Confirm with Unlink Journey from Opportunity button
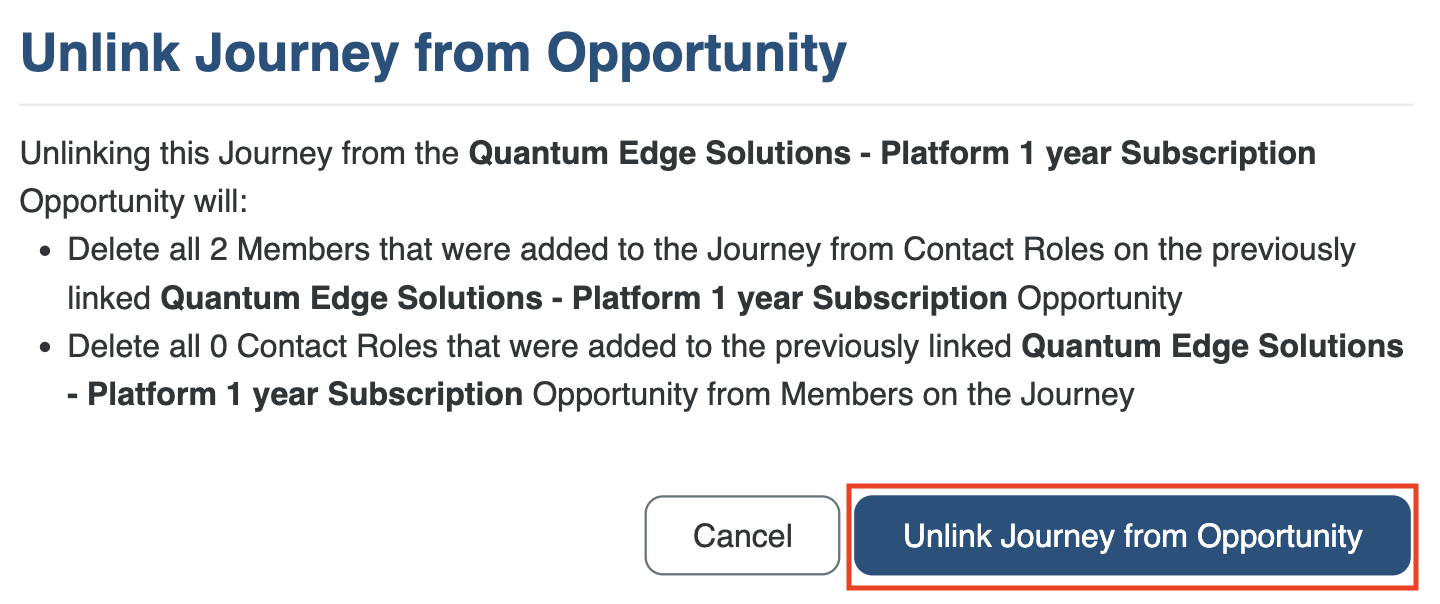 click(1132, 536)
